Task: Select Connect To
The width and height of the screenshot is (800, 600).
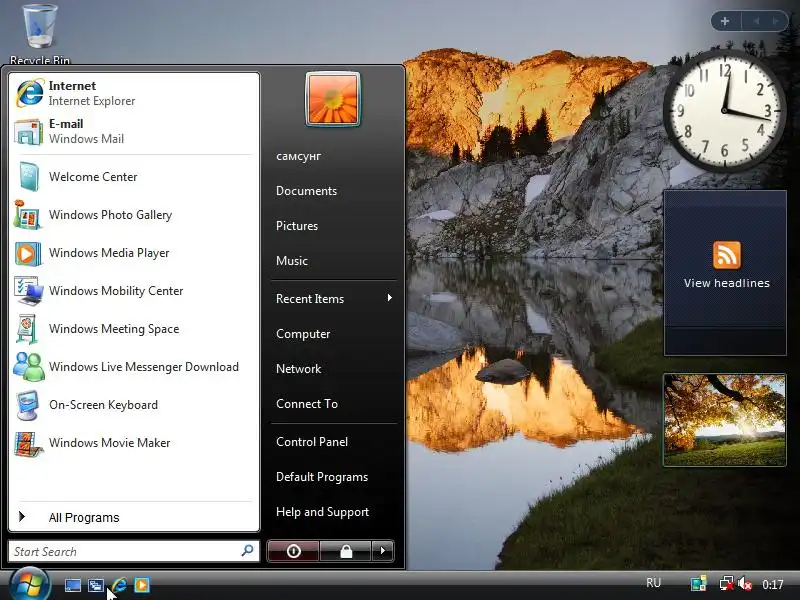Action: [307, 404]
